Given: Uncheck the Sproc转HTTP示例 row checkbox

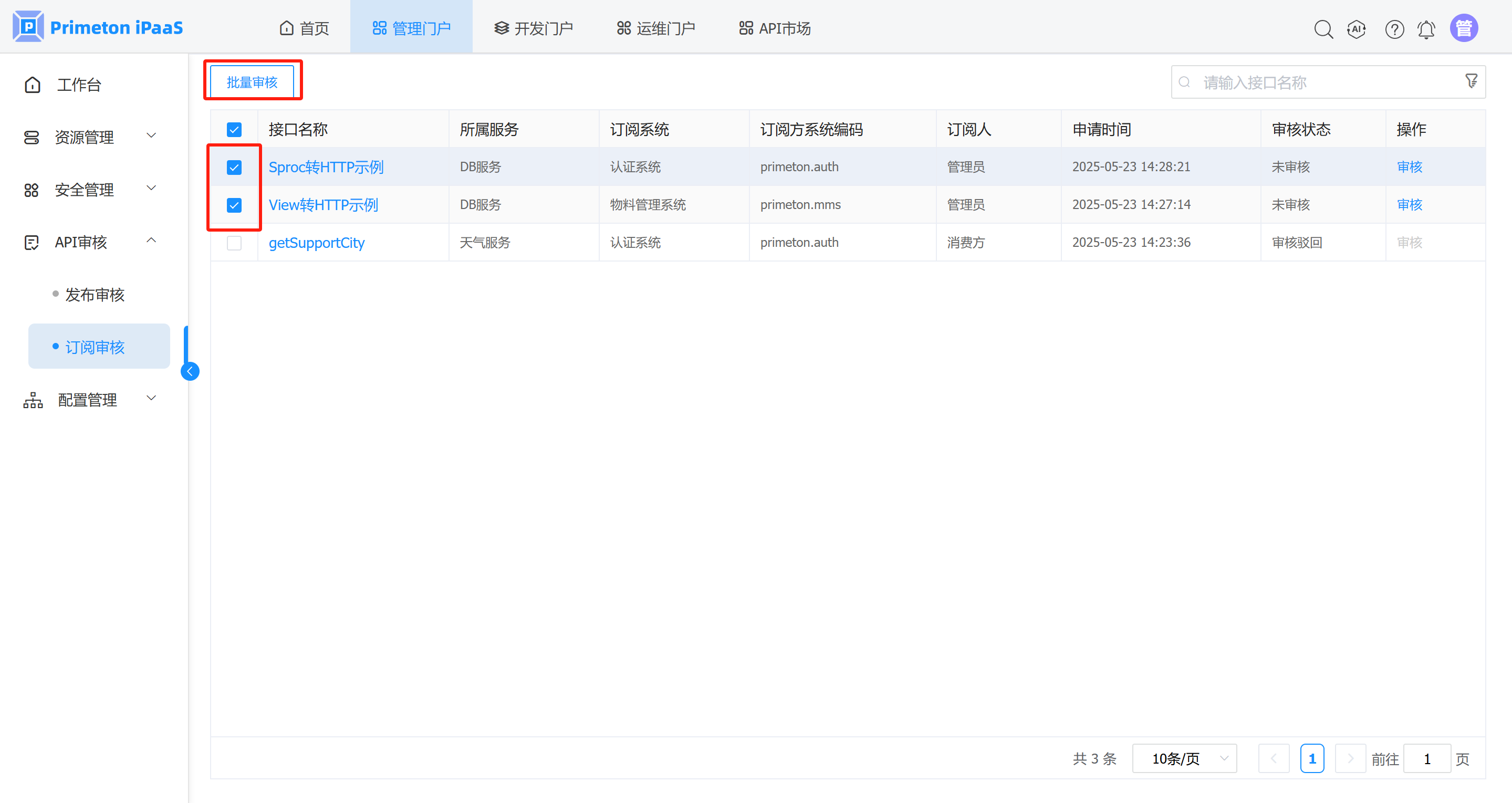Looking at the screenshot, I should click(234, 168).
